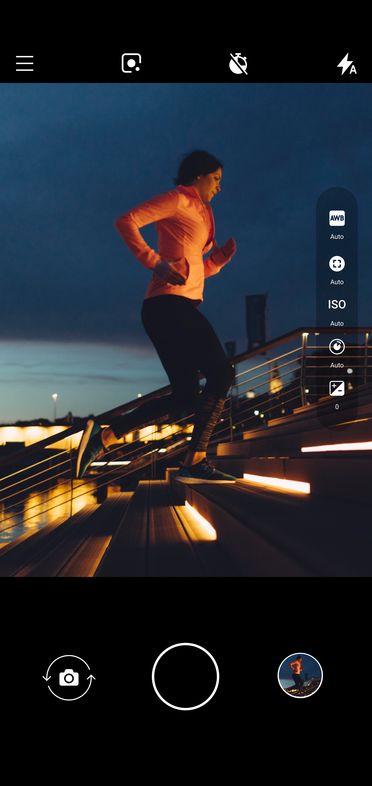Expand the Auto value under ISO
Viewport: 372px width, 786px height.
(337, 324)
